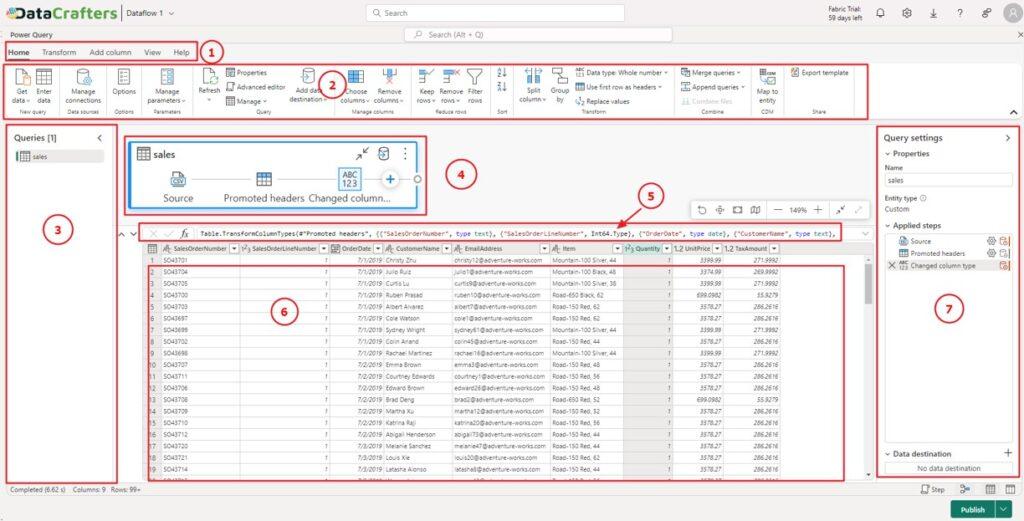Open settings gear for Promoted headers step
Image resolution: width=1024 pixels, height=521 pixels.
991,253
